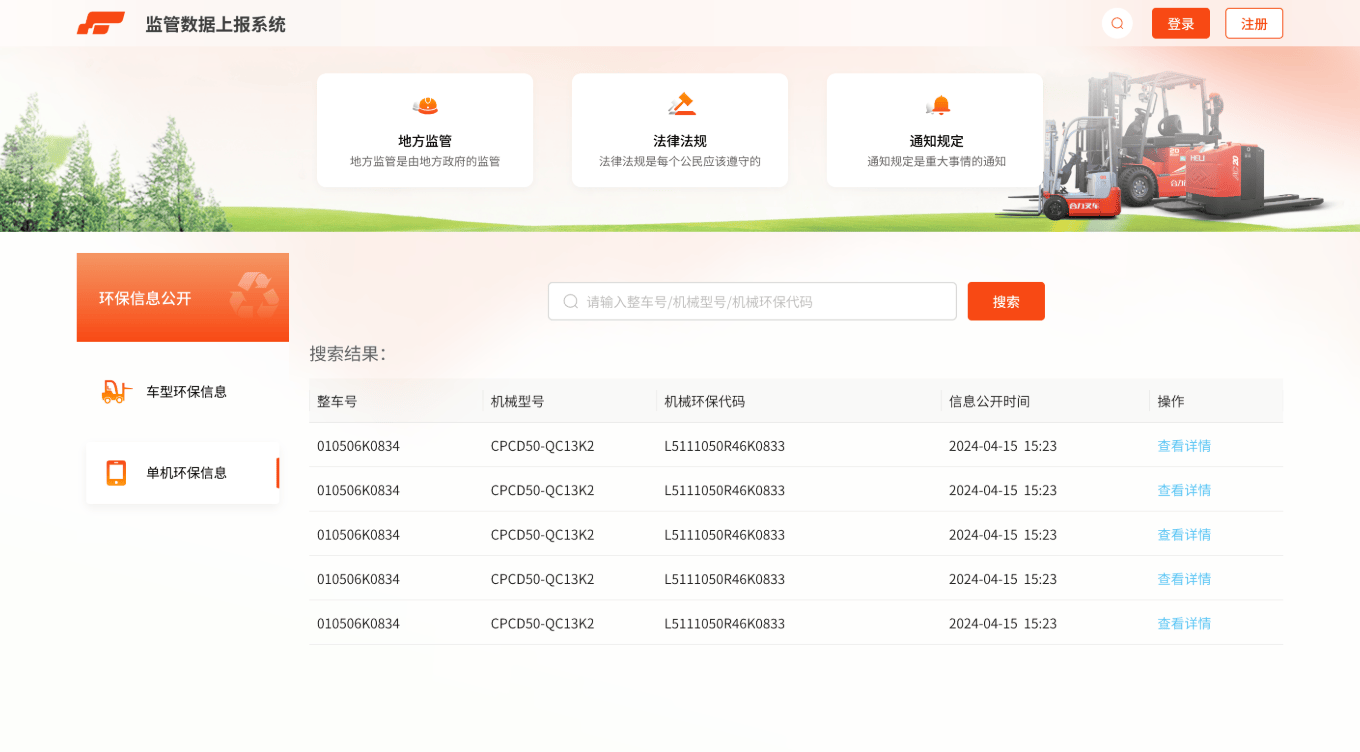Click the 环保信息公开 sidebar header

coord(183,297)
